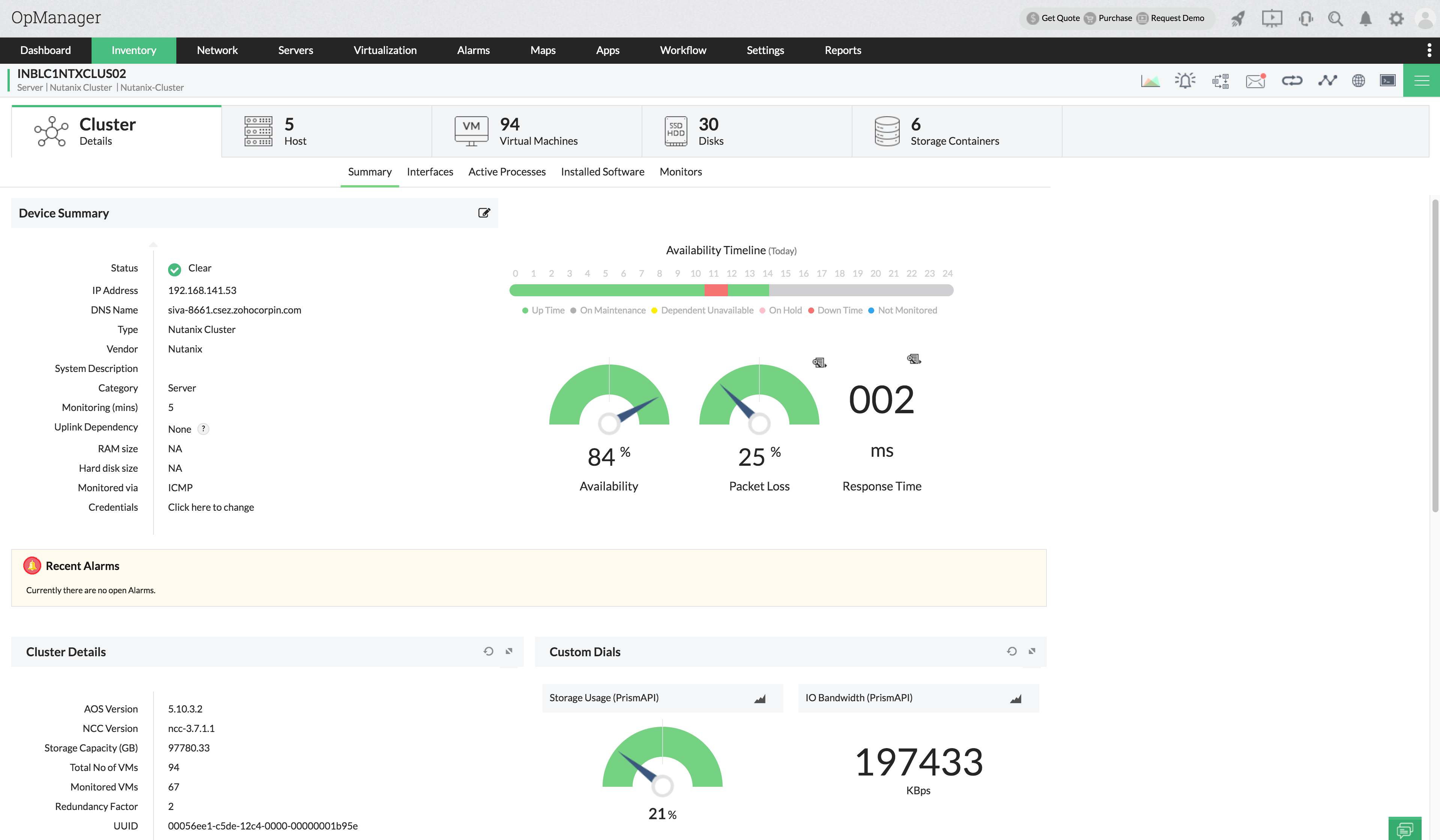Click the globe browse icon

(x=1358, y=81)
